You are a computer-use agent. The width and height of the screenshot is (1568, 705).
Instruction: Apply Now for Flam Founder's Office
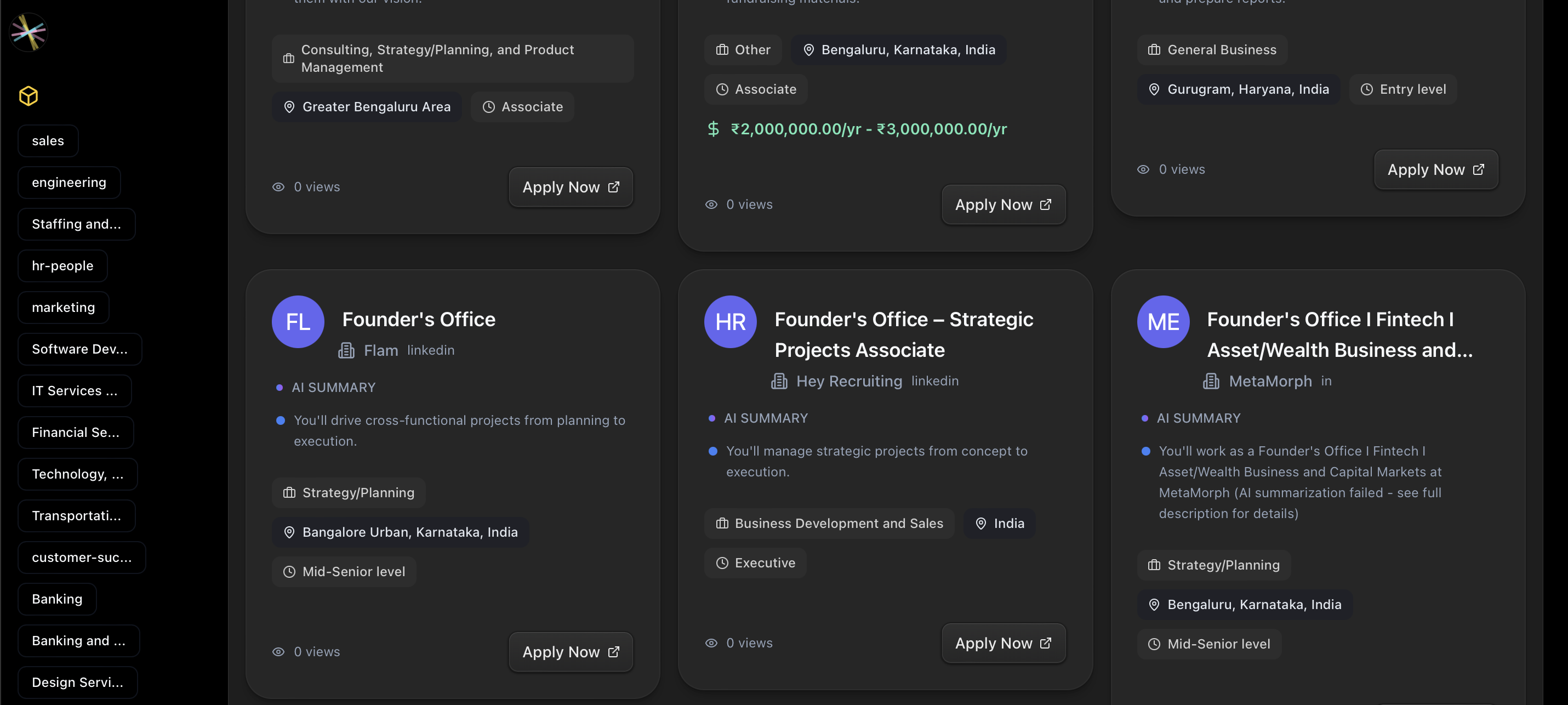pos(571,652)
